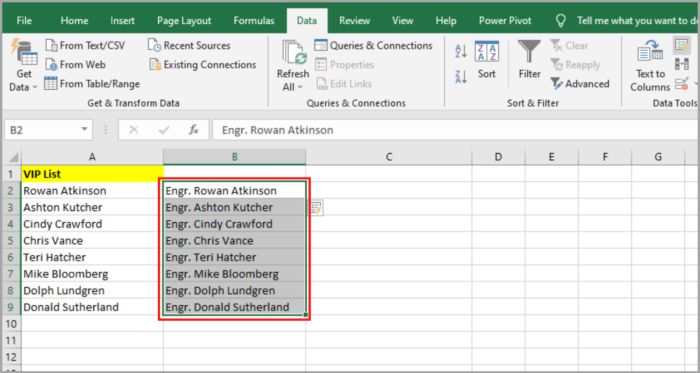This screenshot has height=373, width=700.
Task: Open the File tab
Action: pos(24,21)
